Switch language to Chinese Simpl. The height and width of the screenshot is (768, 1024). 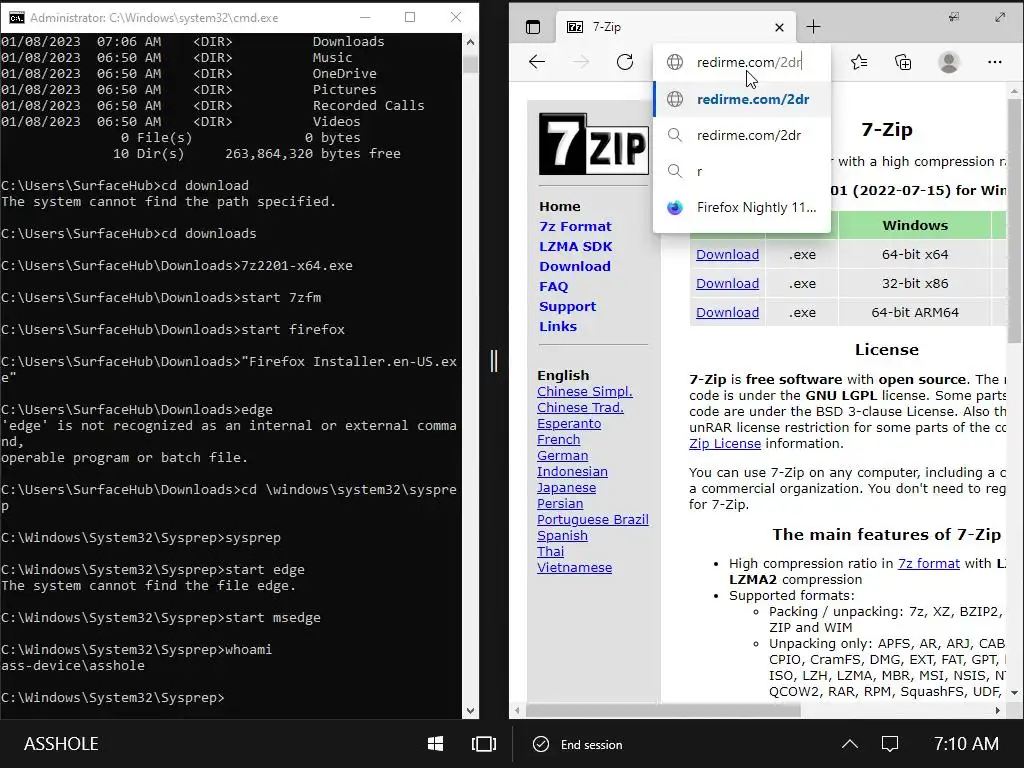click(584, 391)
